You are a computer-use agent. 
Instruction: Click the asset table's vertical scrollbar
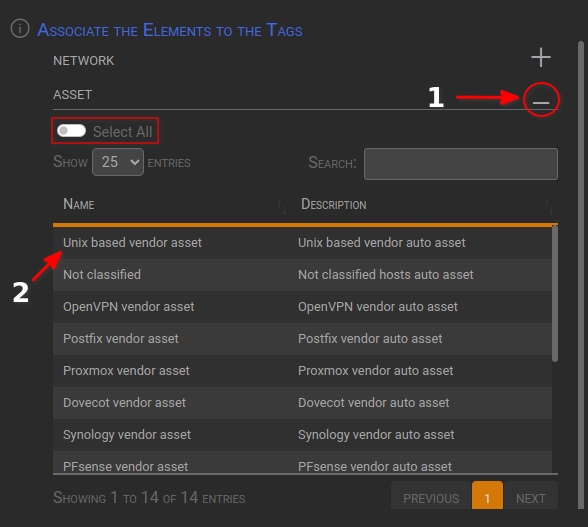pos(555,294)
